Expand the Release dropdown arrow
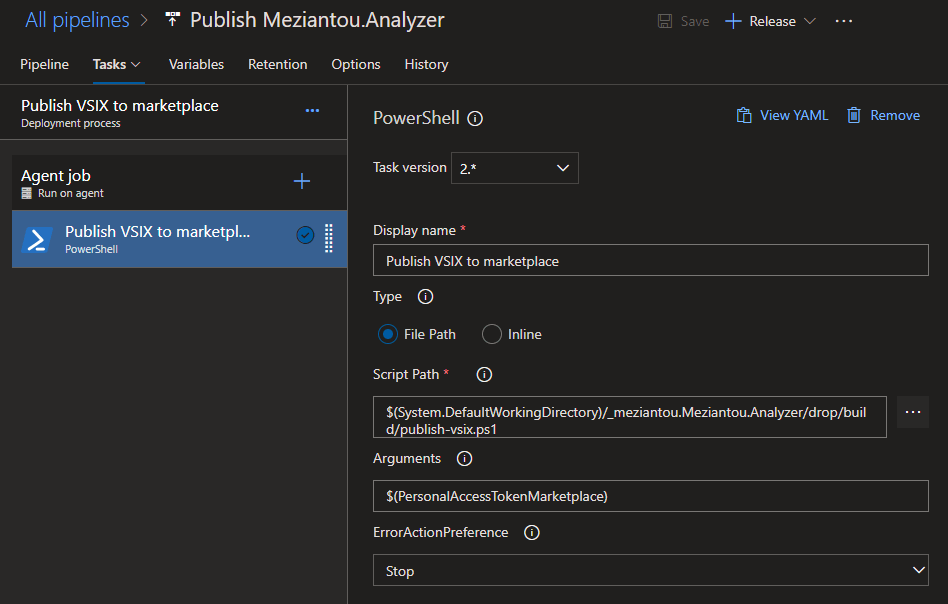The image size is (948, 604). 810,21
